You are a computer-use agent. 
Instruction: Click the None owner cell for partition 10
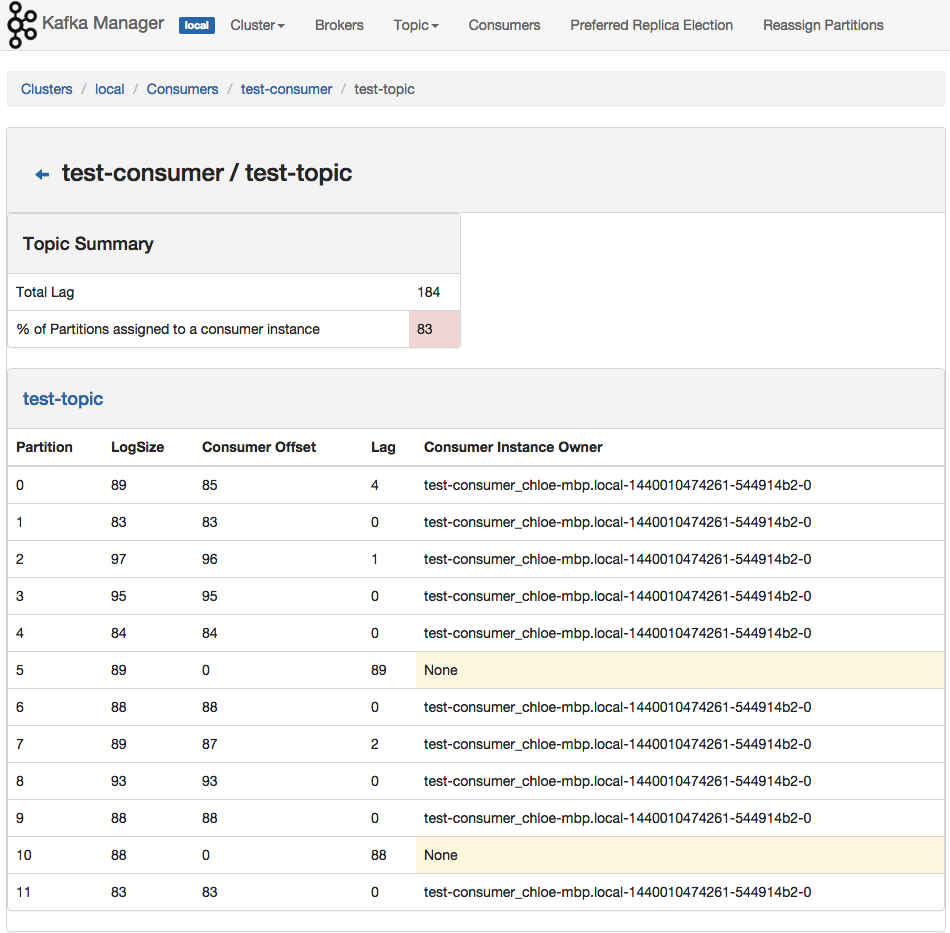679,855
